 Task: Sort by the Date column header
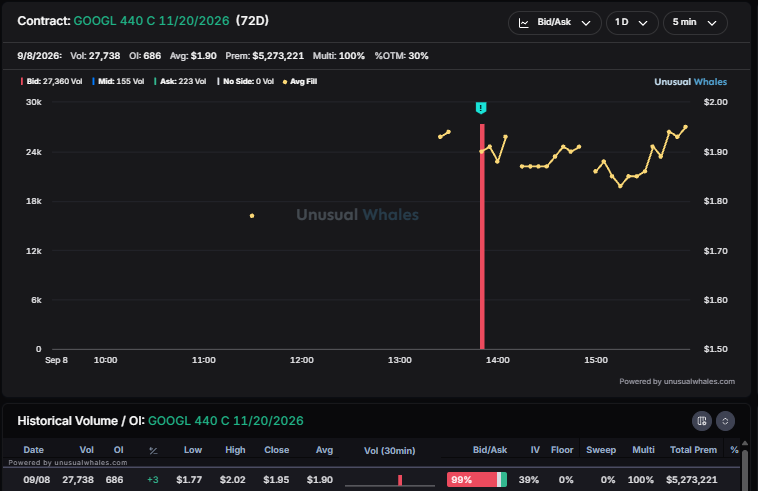33,450
